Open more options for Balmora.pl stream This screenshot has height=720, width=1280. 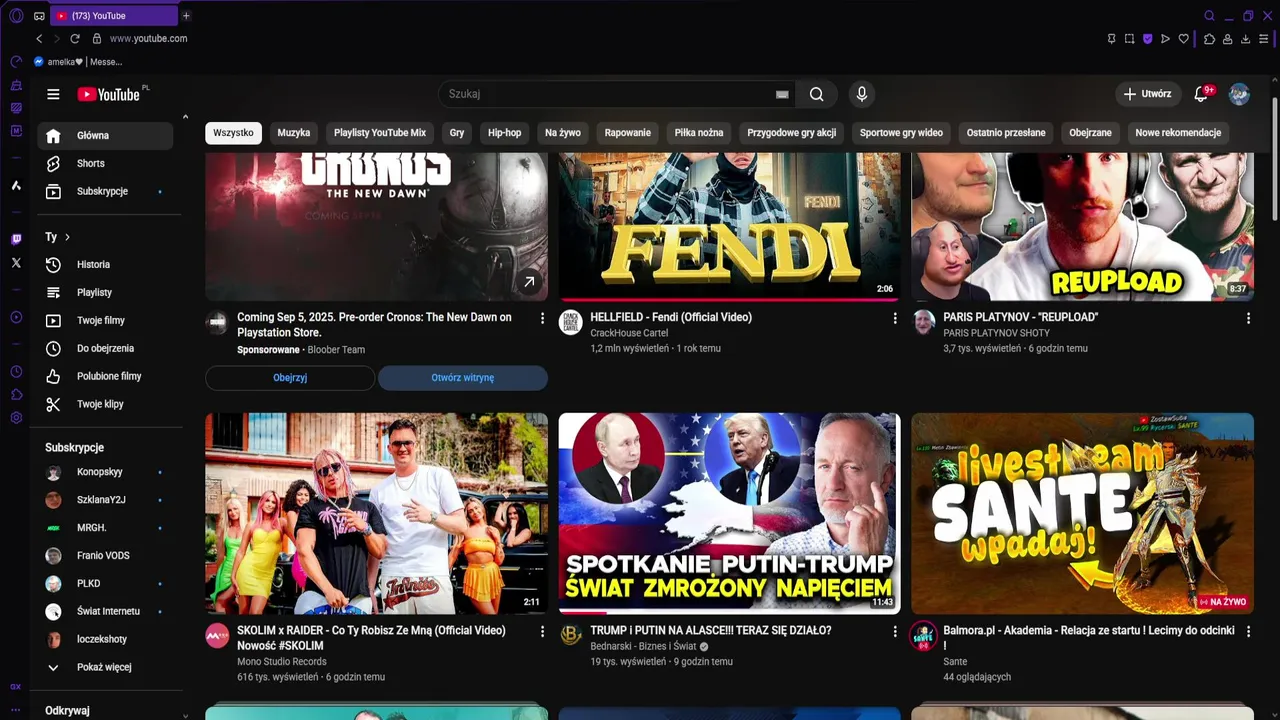[x=1248, y=632]
